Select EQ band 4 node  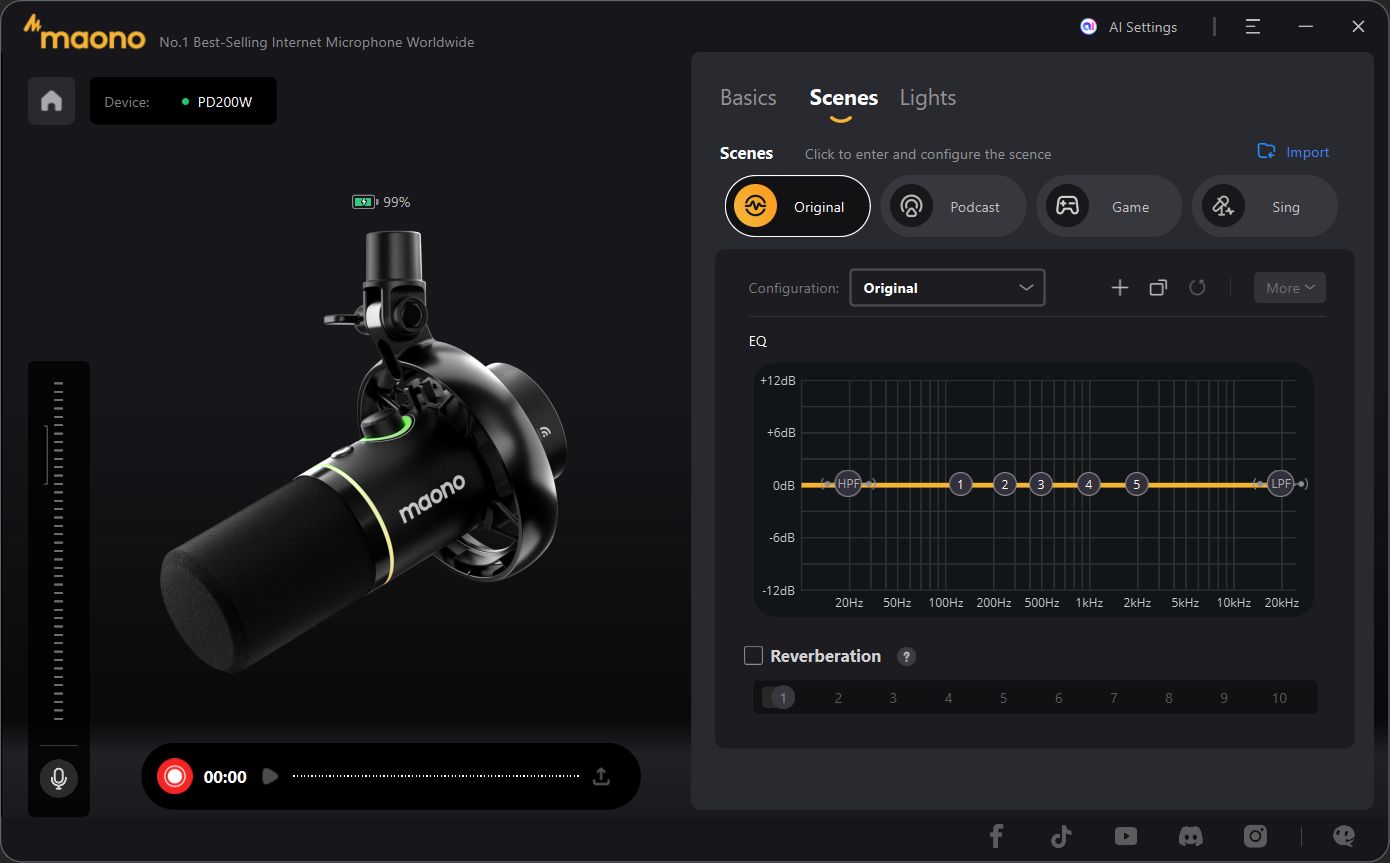(1088, 485)
